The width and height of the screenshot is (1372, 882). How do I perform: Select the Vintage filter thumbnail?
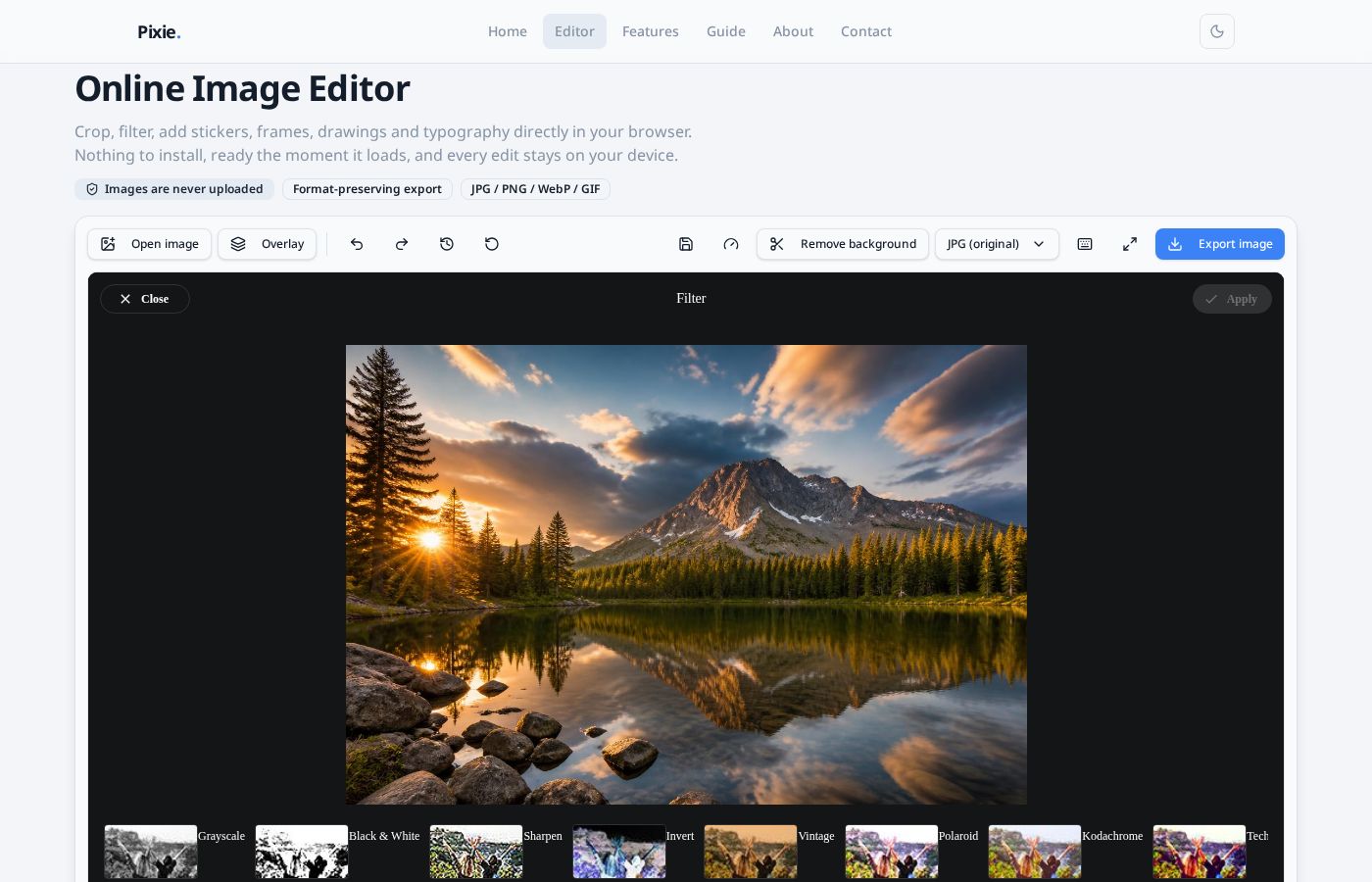751,852
